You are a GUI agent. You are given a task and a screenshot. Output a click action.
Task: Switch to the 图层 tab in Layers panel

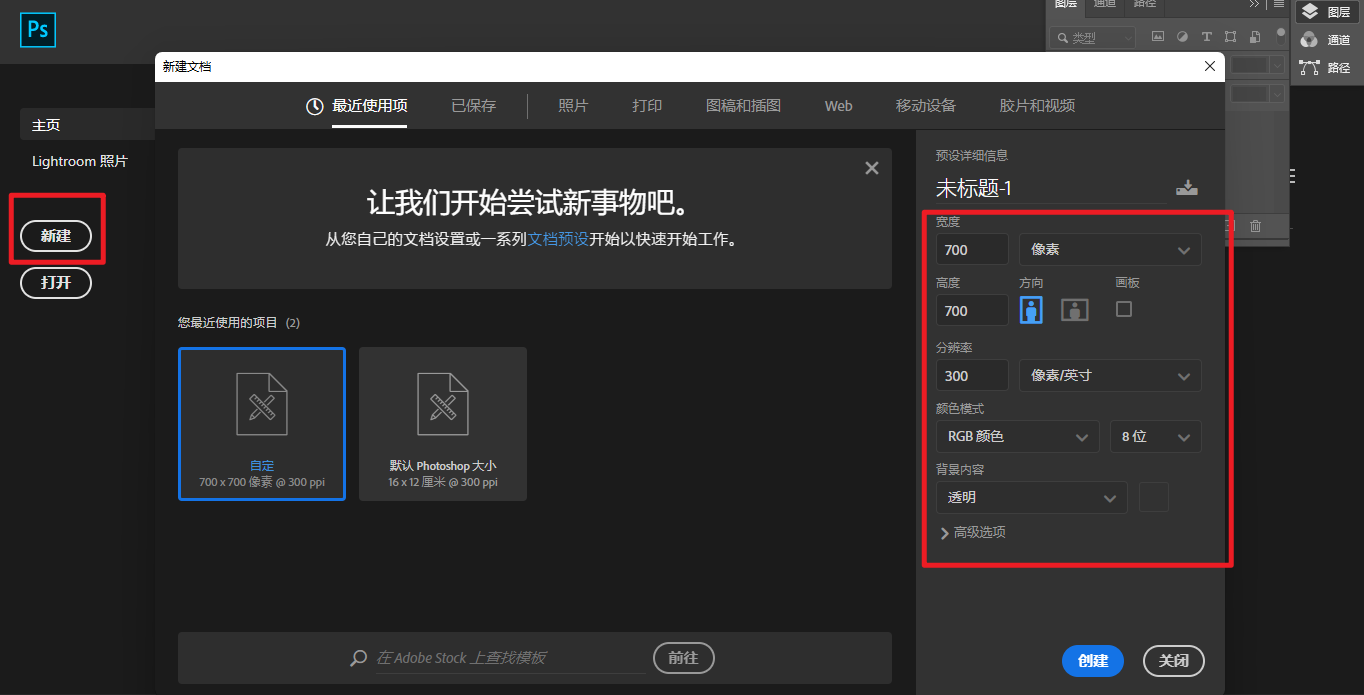tap(1067, 4)
